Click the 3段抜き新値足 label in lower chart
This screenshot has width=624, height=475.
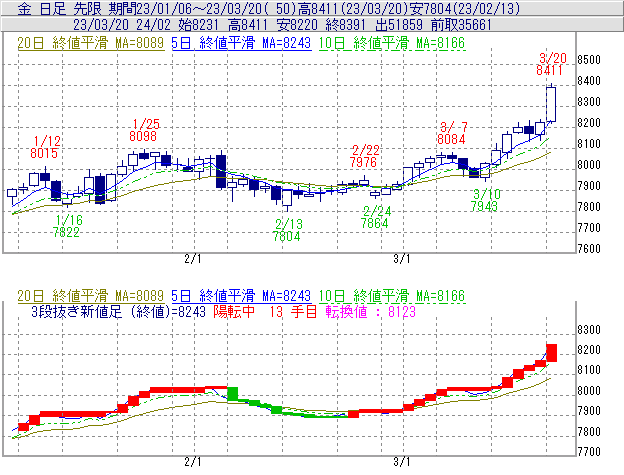tap(90, 310)
